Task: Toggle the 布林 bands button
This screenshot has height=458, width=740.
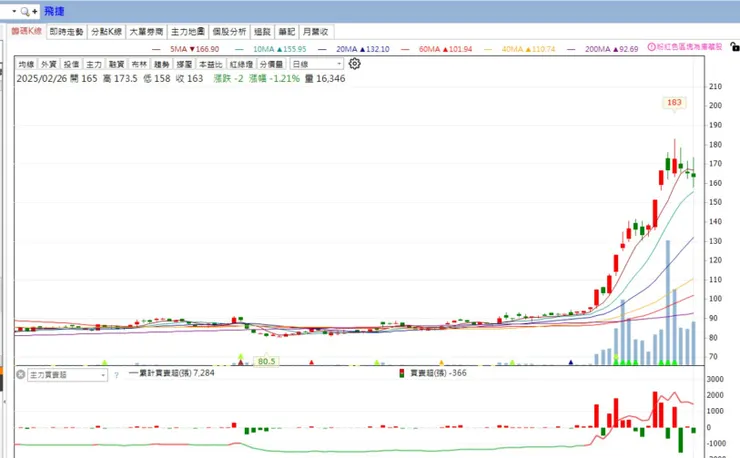Action: point(139,64)
